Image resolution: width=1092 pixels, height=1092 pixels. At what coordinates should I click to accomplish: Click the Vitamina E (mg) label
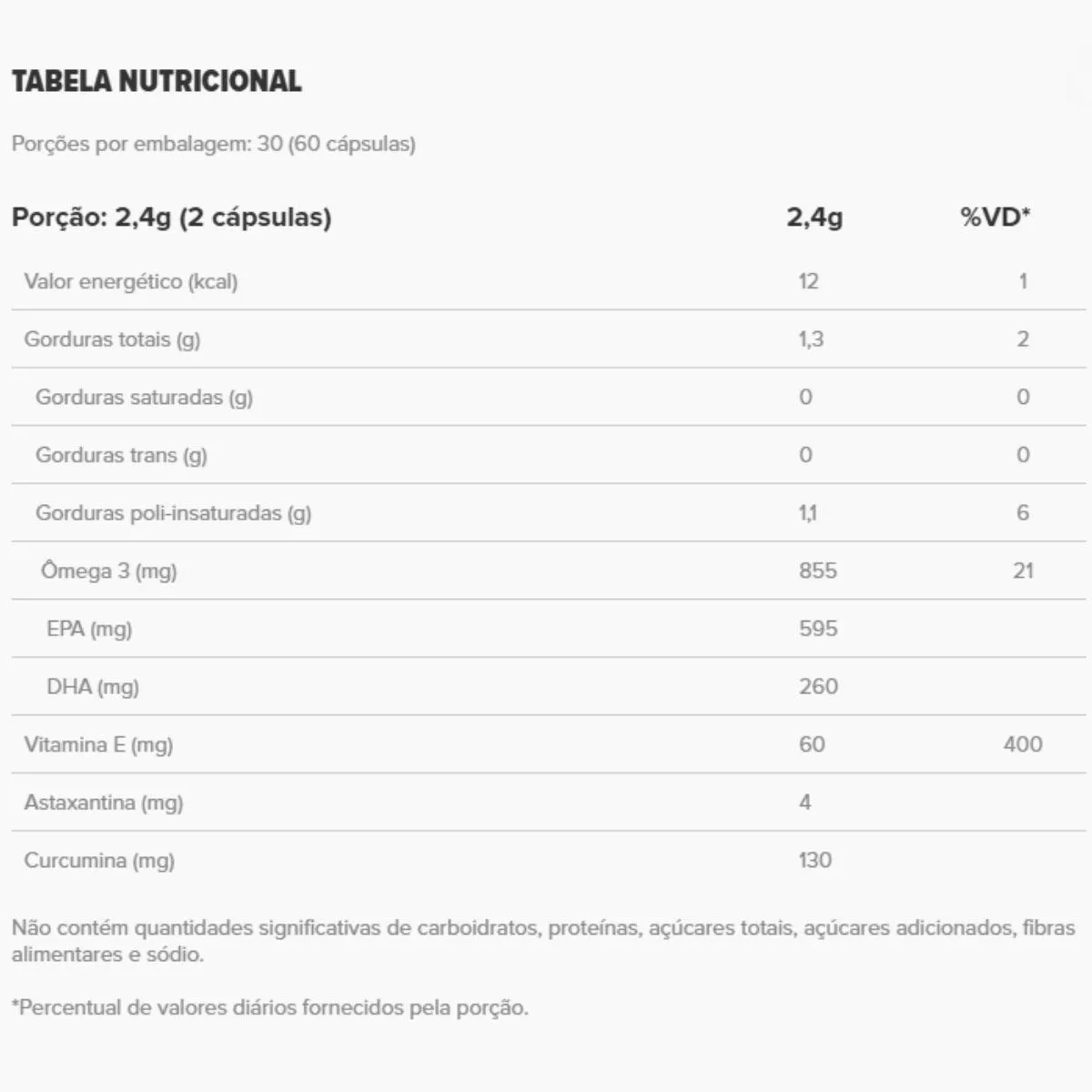coord(98,744)
